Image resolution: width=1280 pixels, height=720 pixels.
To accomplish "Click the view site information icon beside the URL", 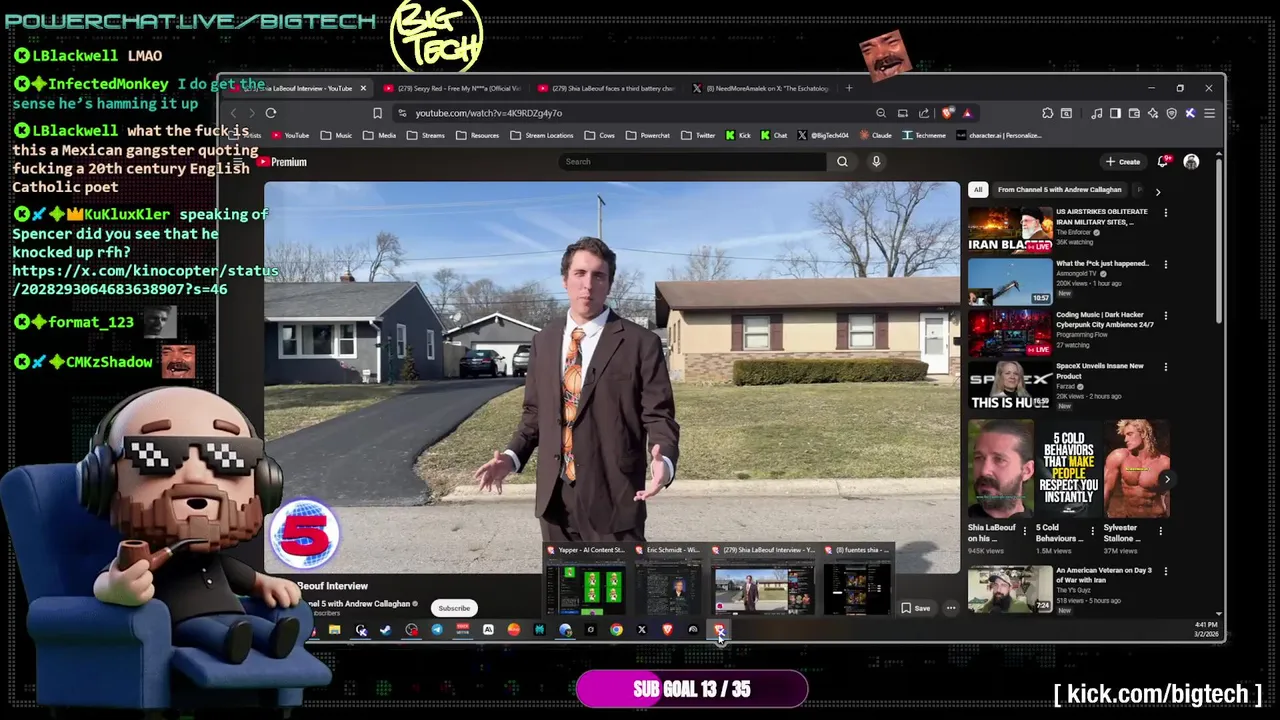I will [402, 113].
